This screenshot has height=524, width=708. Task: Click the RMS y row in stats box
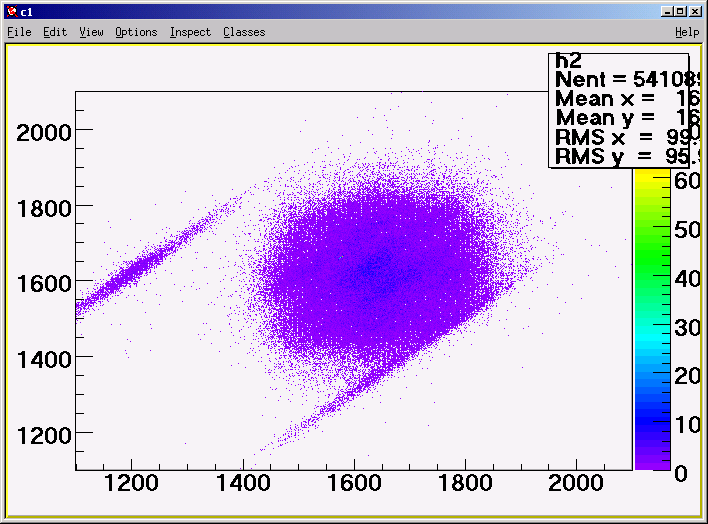628,156
